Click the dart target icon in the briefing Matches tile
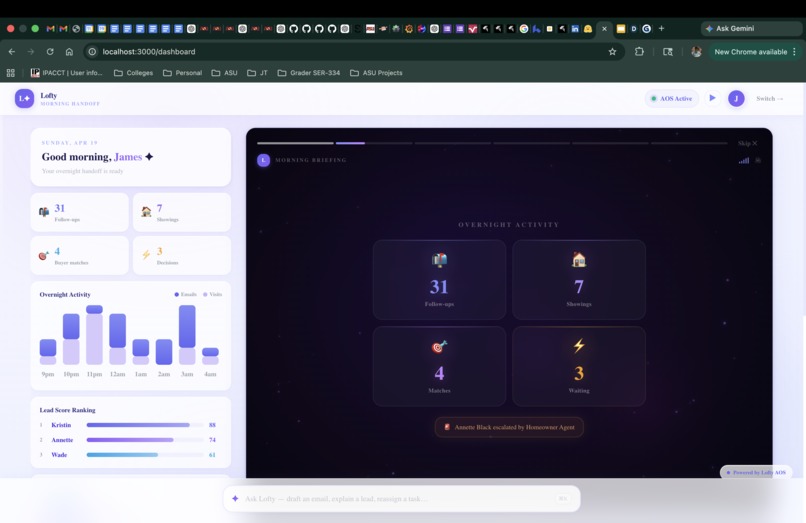The height and width of the screenshot is (523, 806). coord(439,347)
